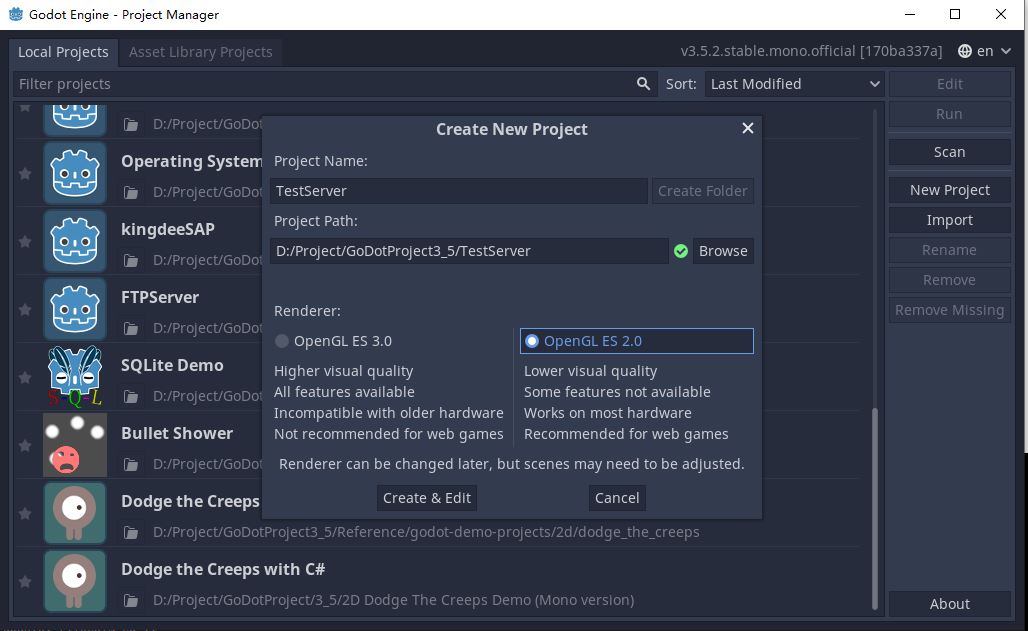Open folder icon of kingdeeSAP project
Image resolution: width=1028 pixels, height=631 pixels.
[131, 261]
